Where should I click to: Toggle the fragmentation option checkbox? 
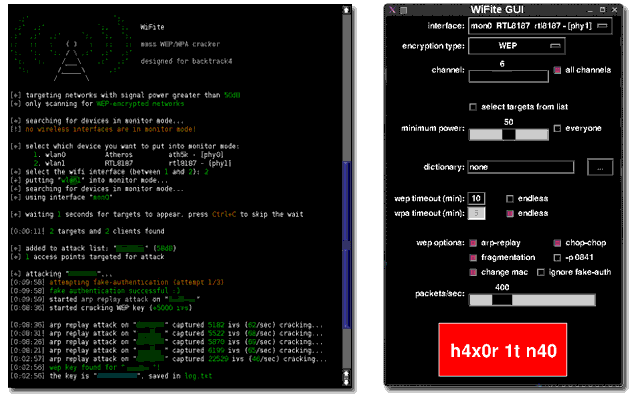pyautogui.click(x=473, y=258)
